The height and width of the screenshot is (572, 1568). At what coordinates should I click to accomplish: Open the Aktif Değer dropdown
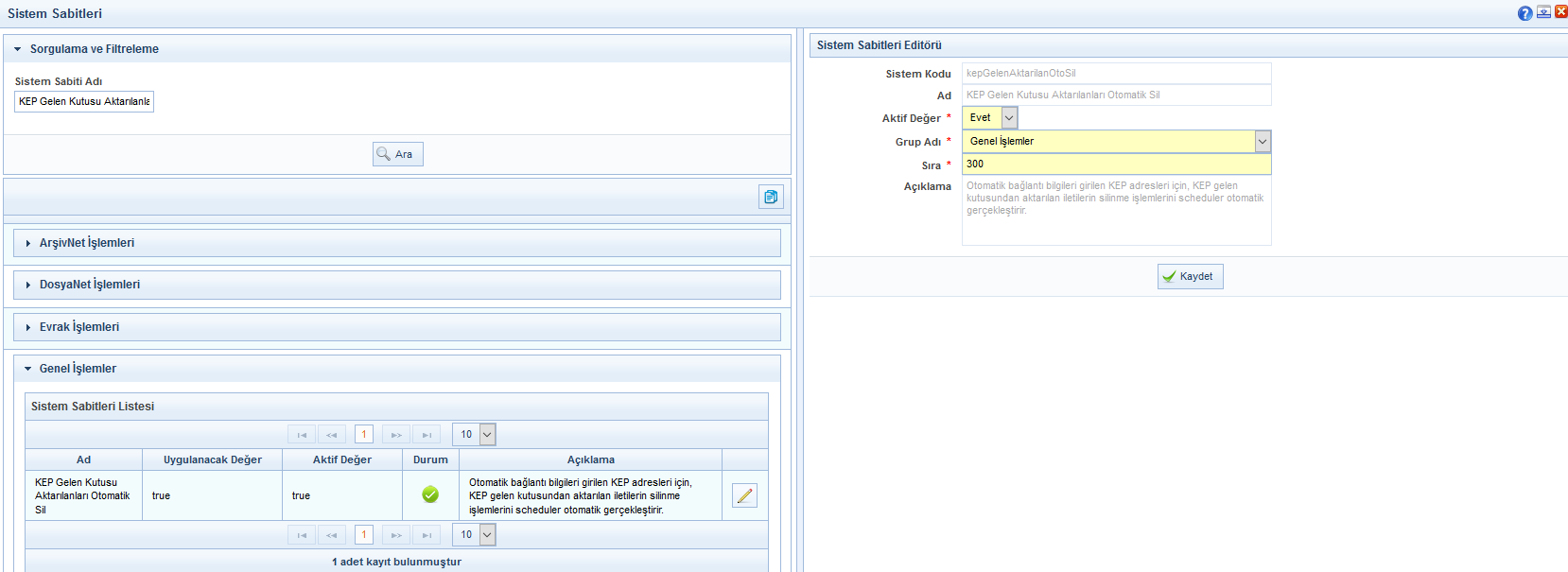1008,118
